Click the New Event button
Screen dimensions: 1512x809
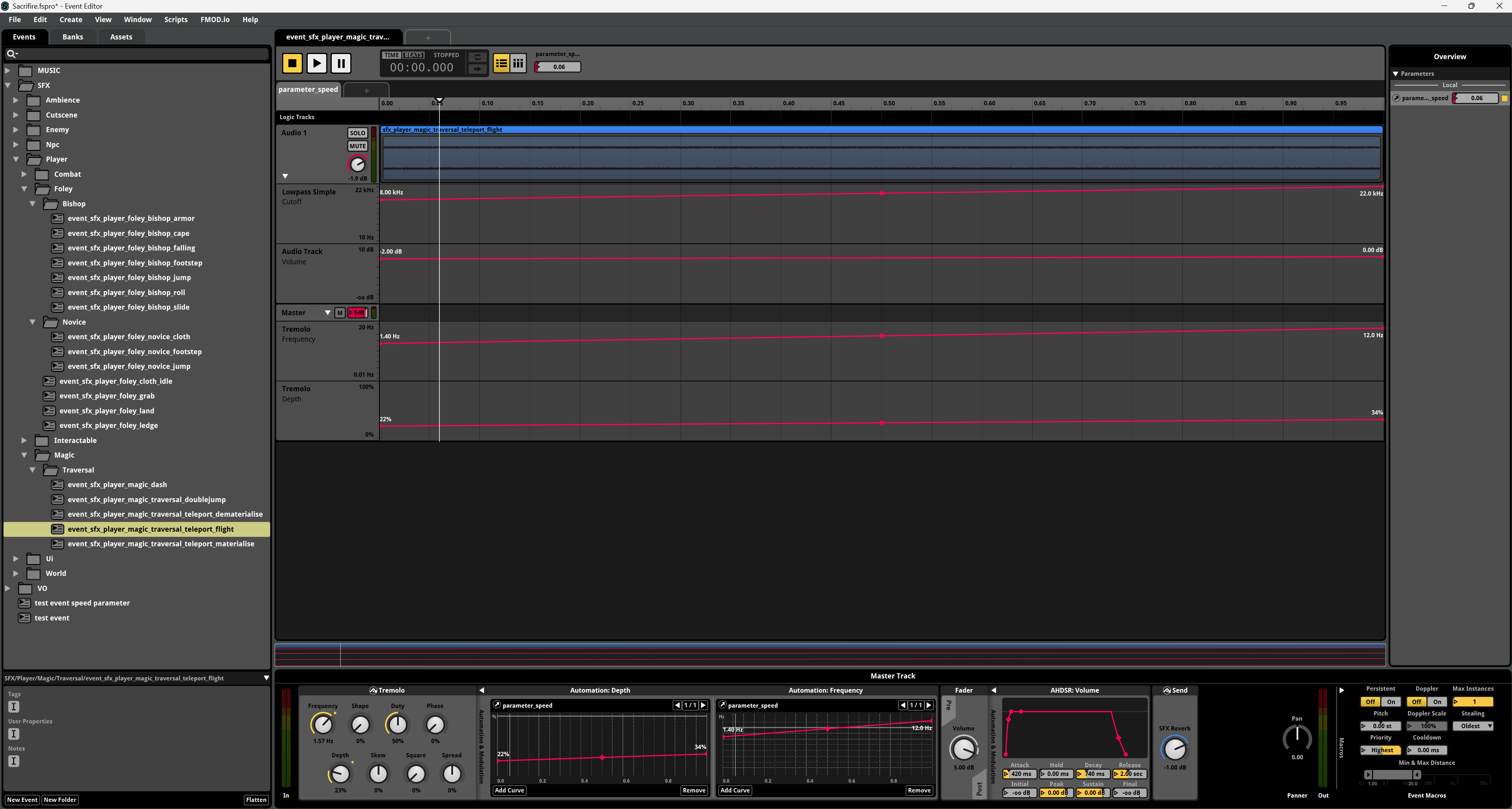tap(22, 800)
